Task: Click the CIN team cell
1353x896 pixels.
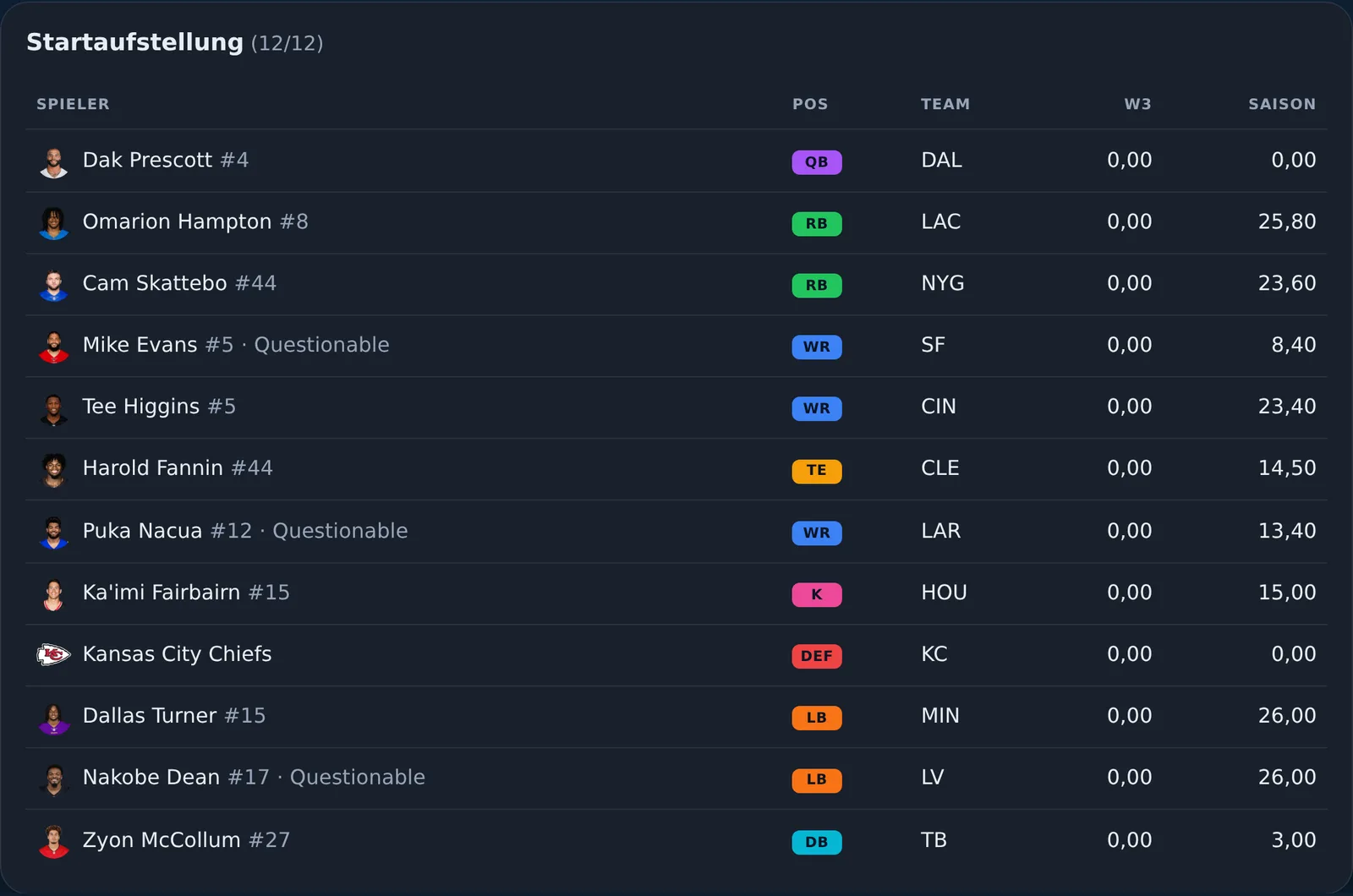Action: pyautogui.click(x=939, y=407)
